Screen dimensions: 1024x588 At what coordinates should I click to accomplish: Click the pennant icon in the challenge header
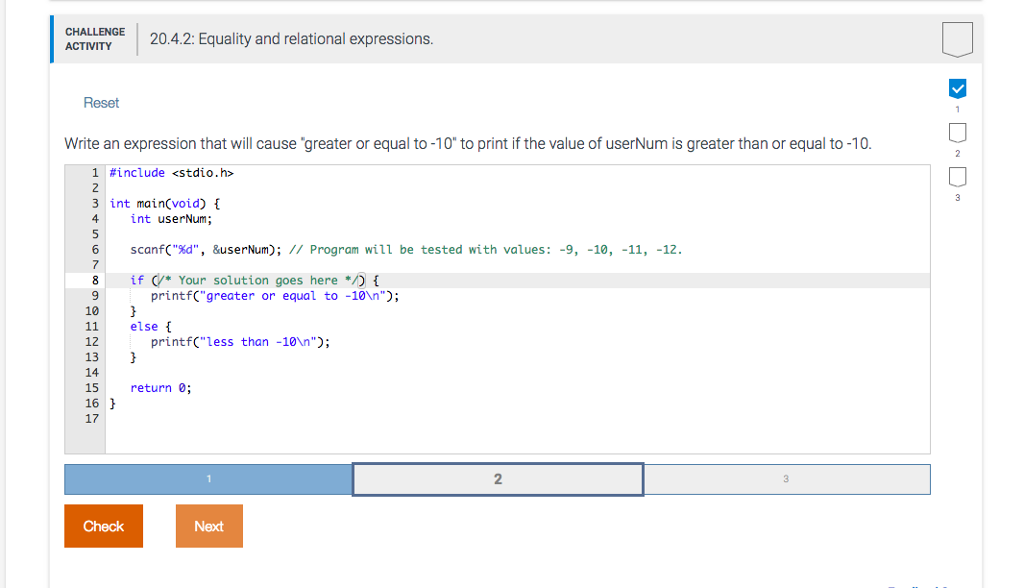[x=957, y=38]
